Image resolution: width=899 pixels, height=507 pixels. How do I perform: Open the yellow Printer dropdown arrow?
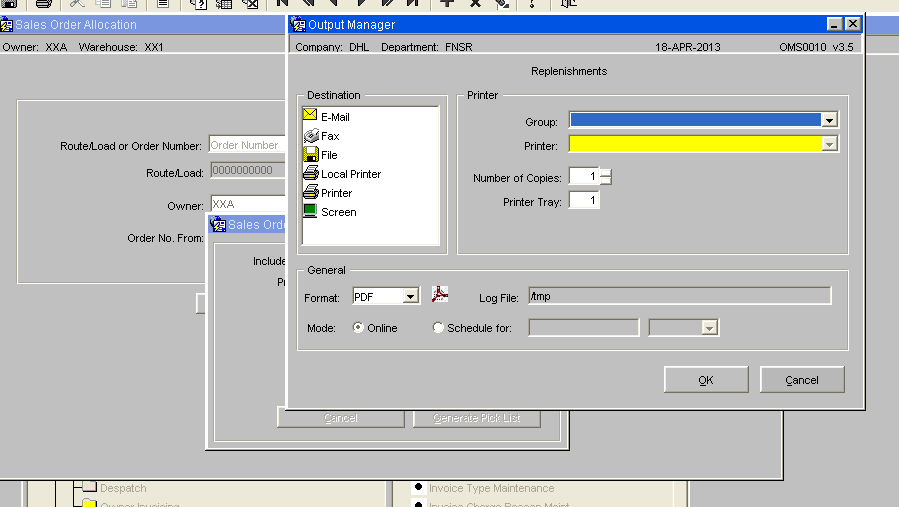click(x=829, y=144)
